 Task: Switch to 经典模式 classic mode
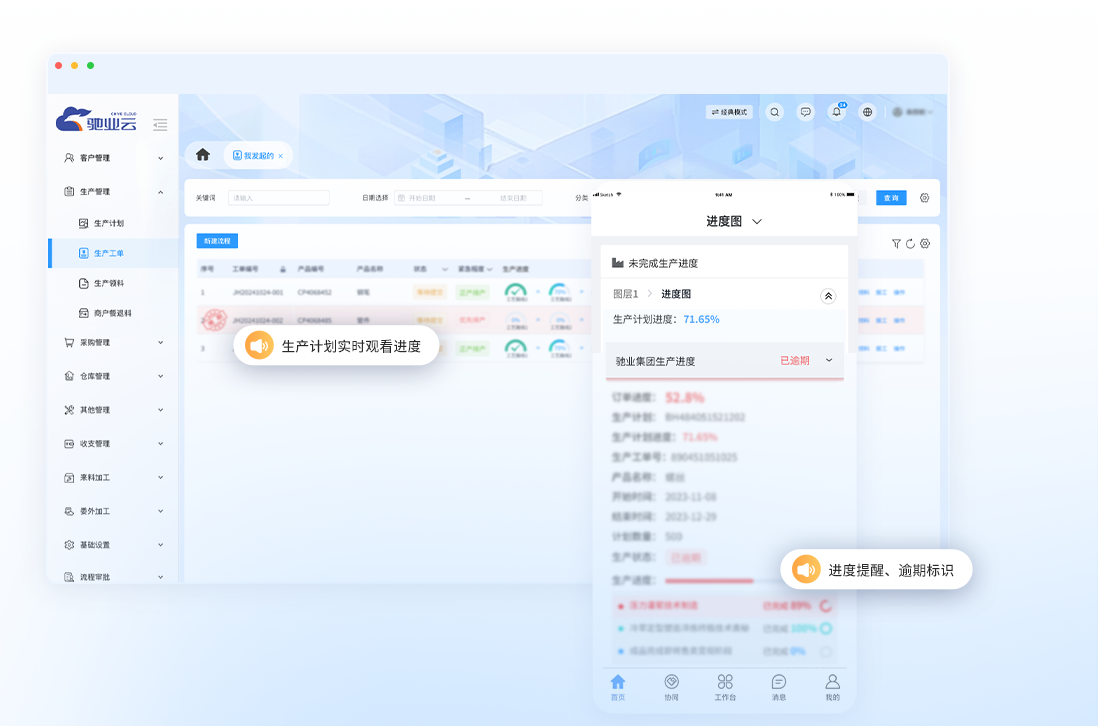click(730, 111)
